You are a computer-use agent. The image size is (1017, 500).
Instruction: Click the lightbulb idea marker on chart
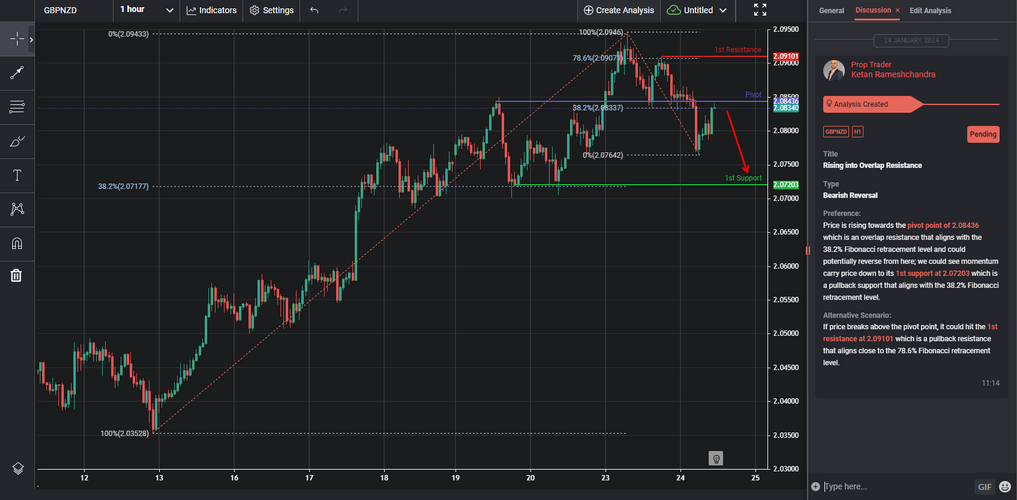pos(715,458)
